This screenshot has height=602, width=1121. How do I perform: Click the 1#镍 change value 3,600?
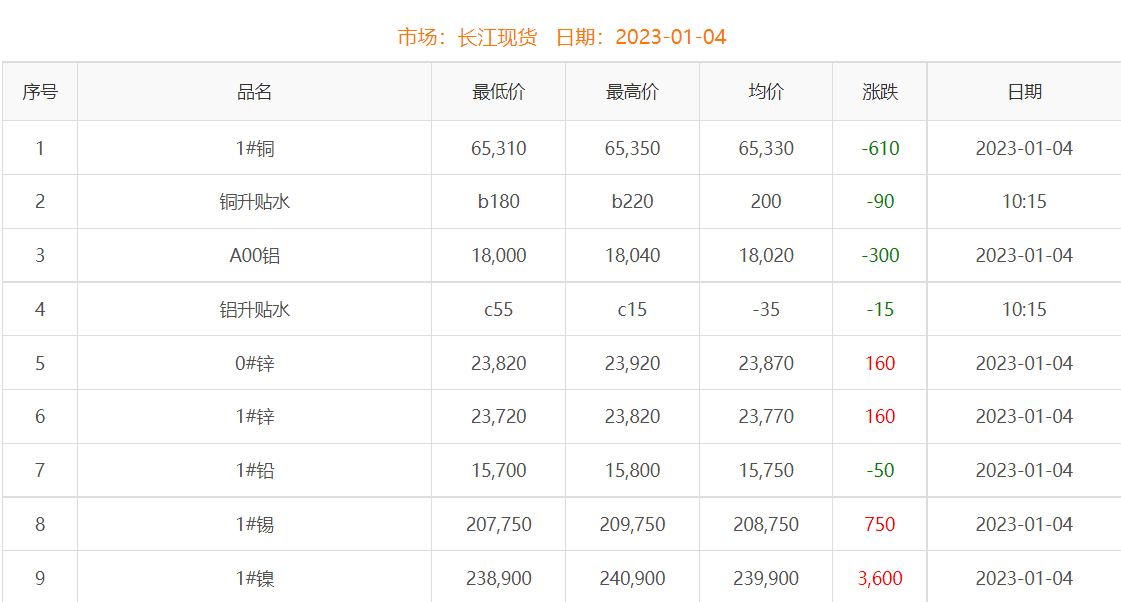880,579
